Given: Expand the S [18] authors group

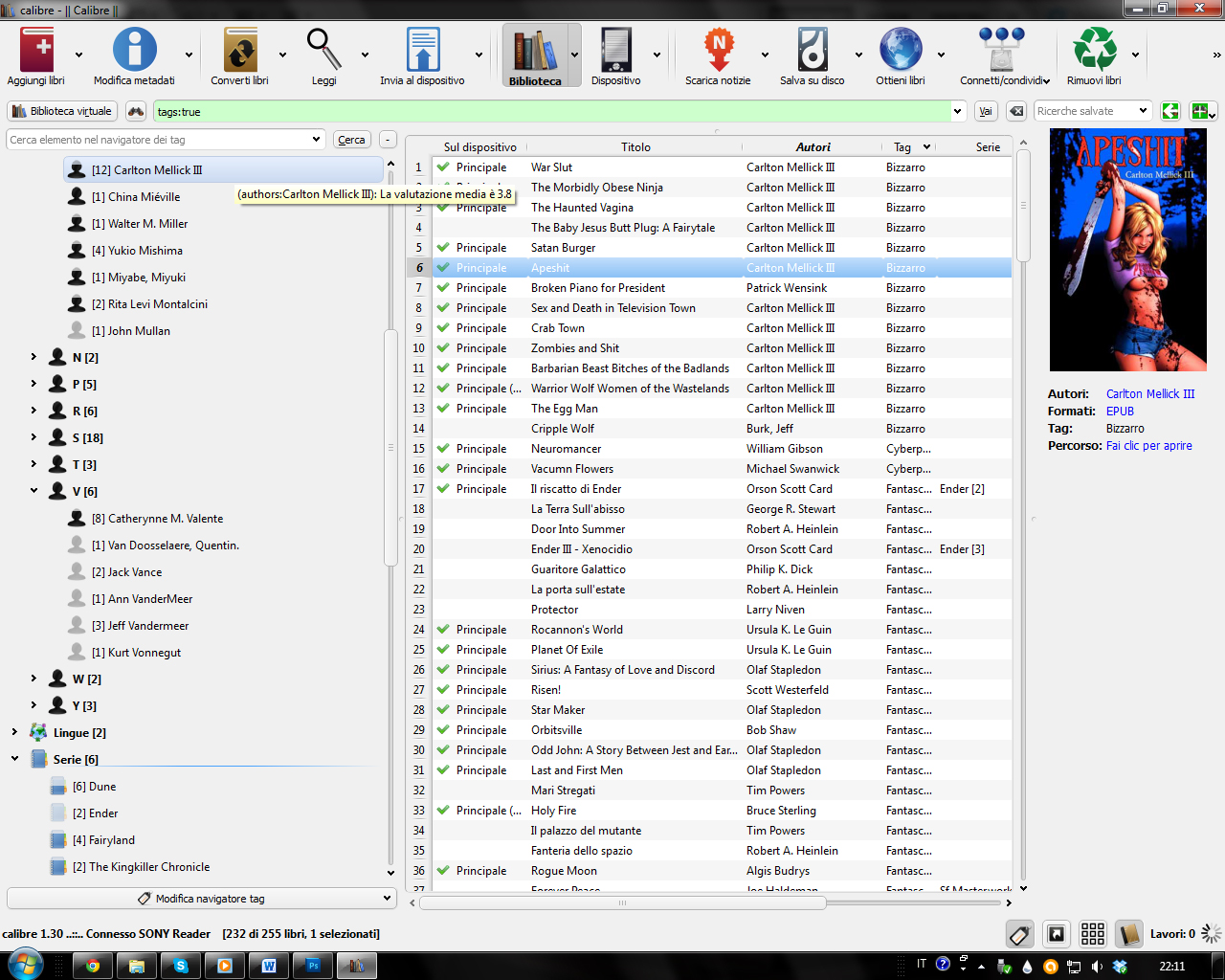Looking at the screenshot, I should point(33,437).
